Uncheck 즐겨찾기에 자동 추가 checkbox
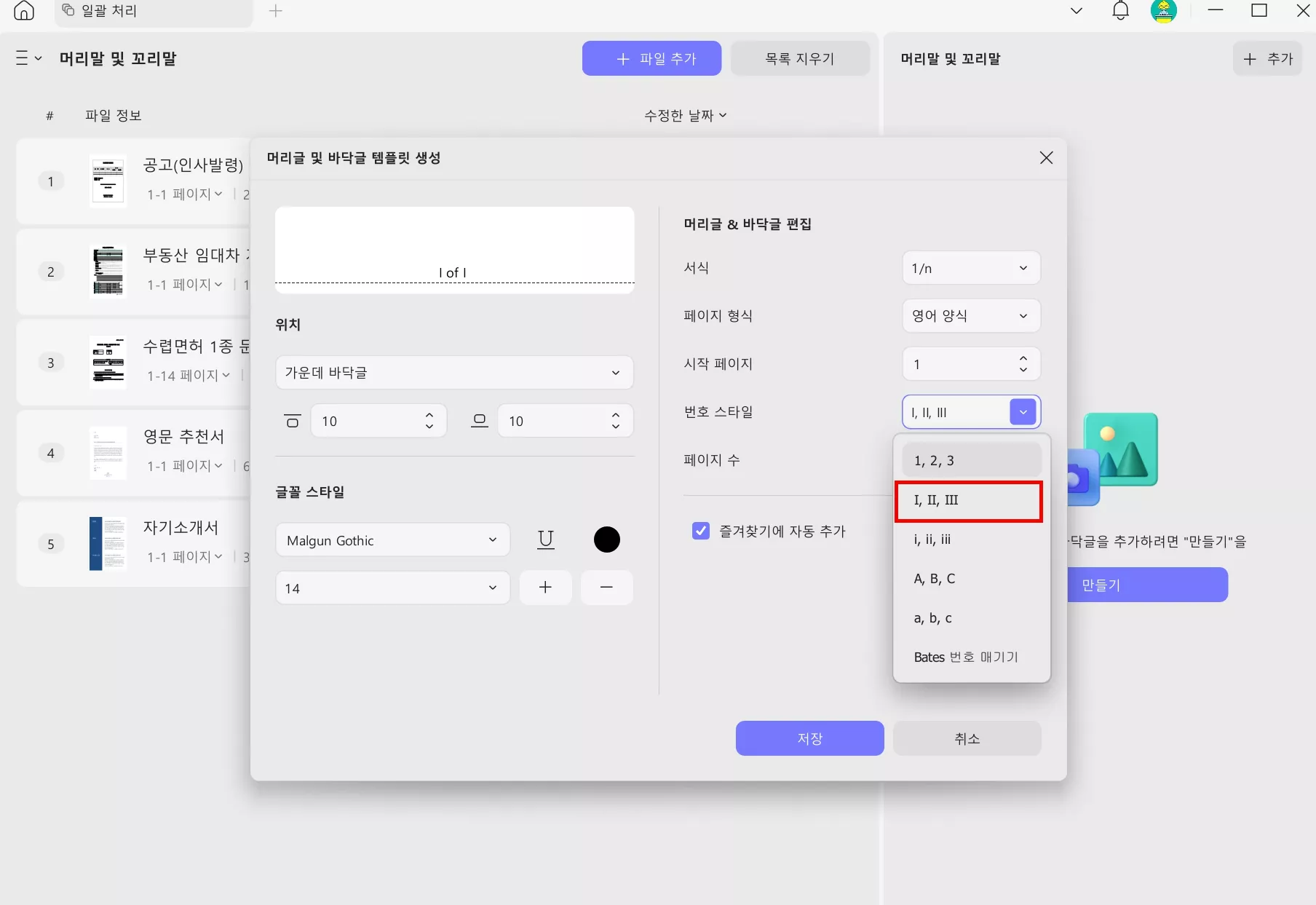This screenshot has height=905, width=1316. (x=700, y=531)
